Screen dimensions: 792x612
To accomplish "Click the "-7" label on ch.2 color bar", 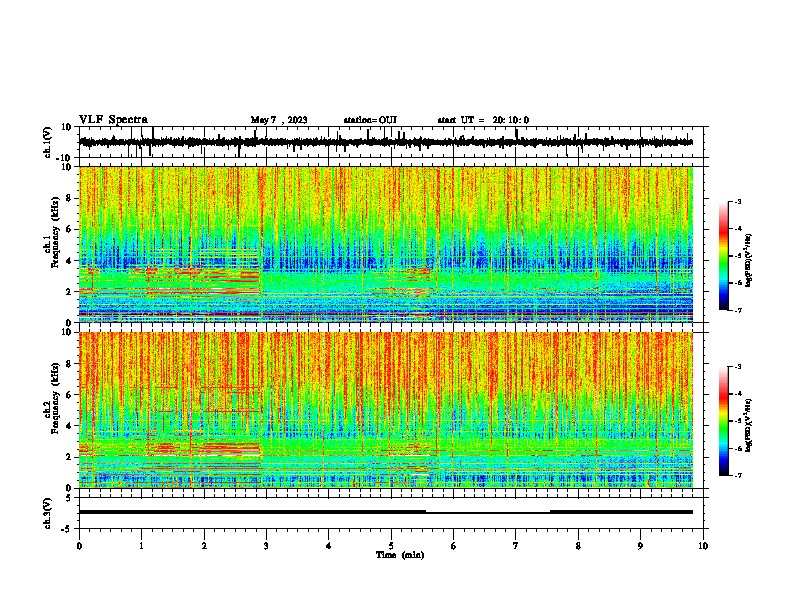I will tap(737, 476).
